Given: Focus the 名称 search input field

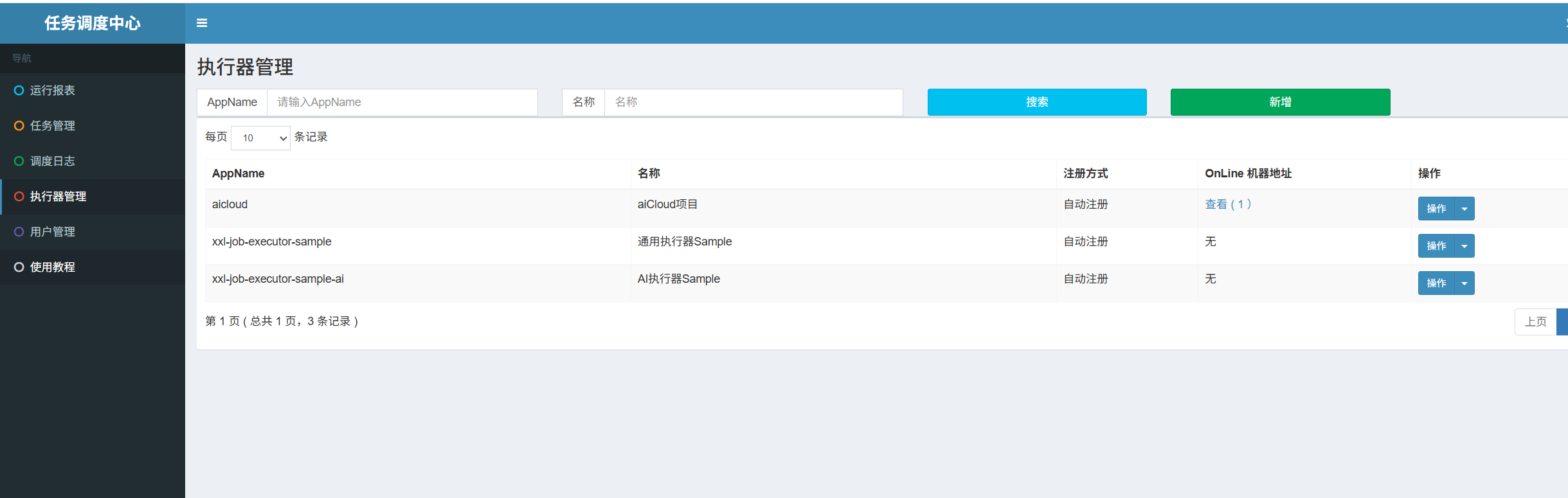Looking at the screenshot, I should click(753, 102).
